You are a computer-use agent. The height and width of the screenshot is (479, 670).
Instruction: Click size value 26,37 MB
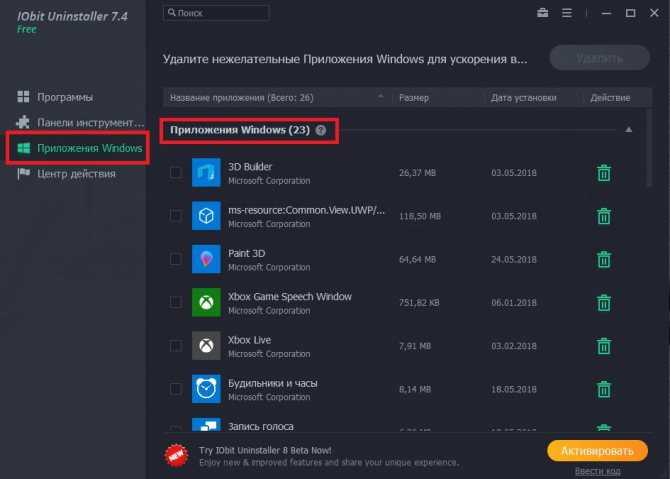tap(417, 173)
